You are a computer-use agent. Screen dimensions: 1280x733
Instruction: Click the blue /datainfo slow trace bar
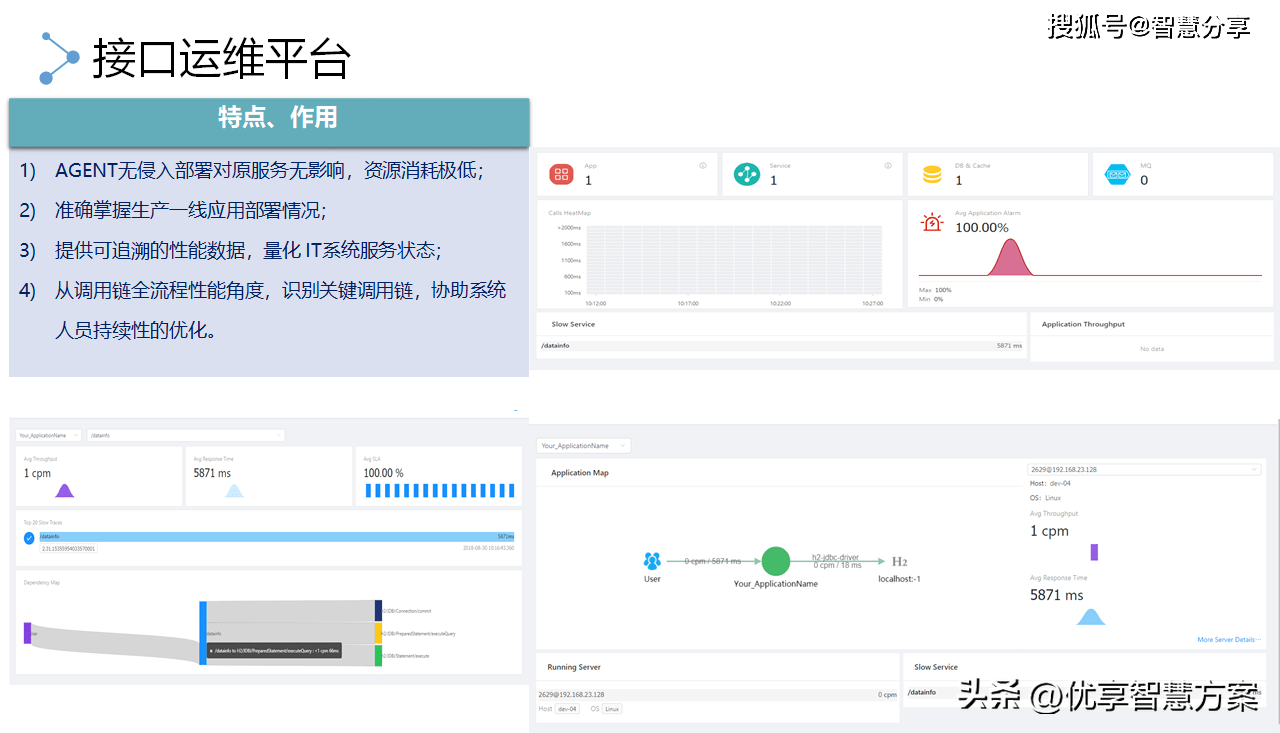click(x=276, y=537)
